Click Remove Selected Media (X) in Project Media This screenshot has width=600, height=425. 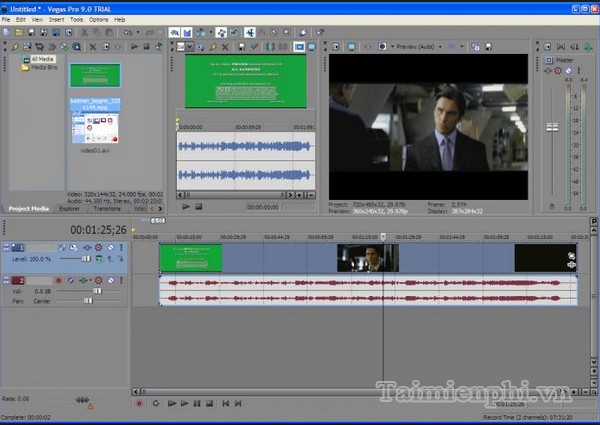pyautogui.click(x=92, y=46)
